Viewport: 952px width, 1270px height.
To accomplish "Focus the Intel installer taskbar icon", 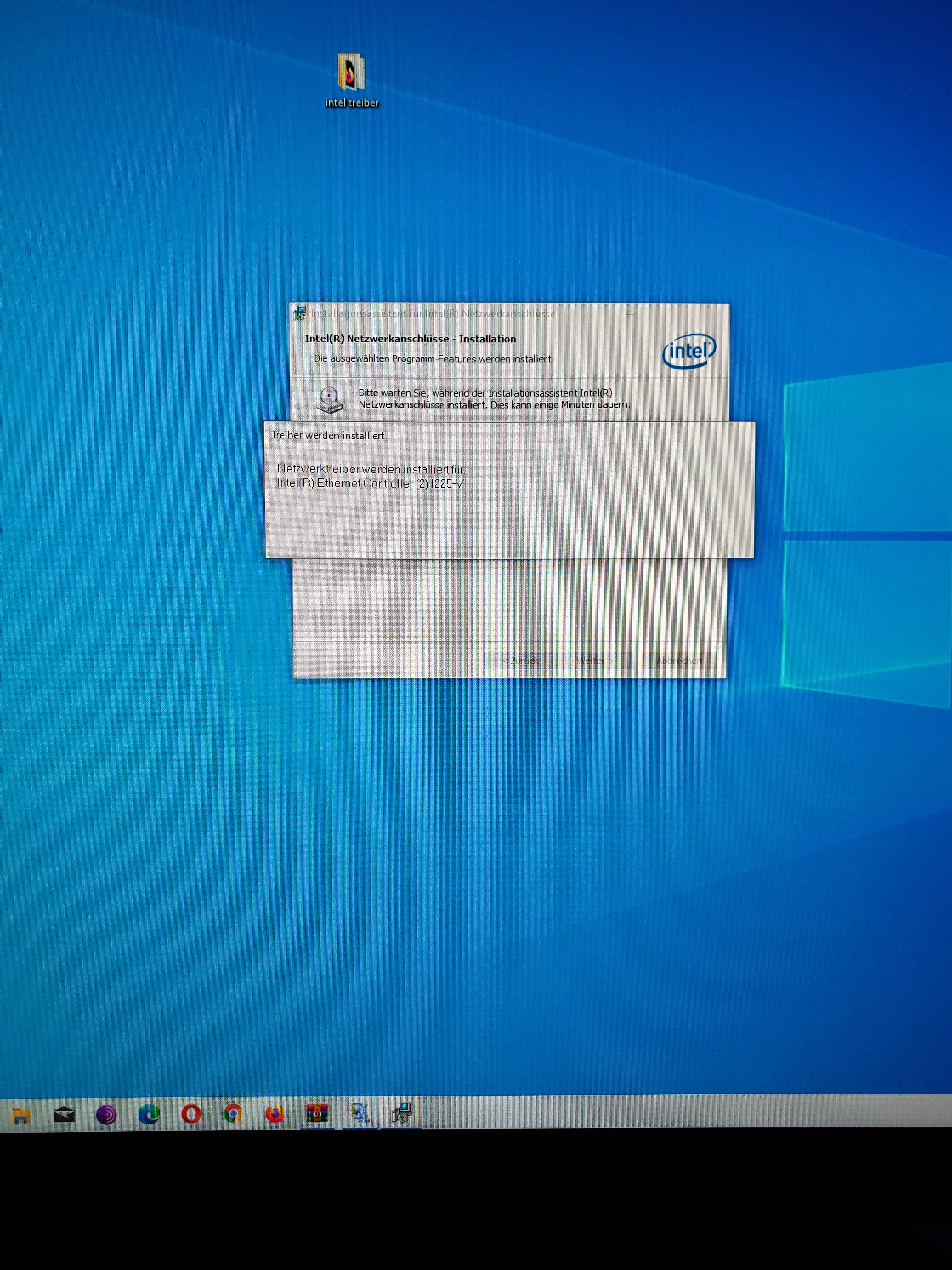I will [402, 1113].
